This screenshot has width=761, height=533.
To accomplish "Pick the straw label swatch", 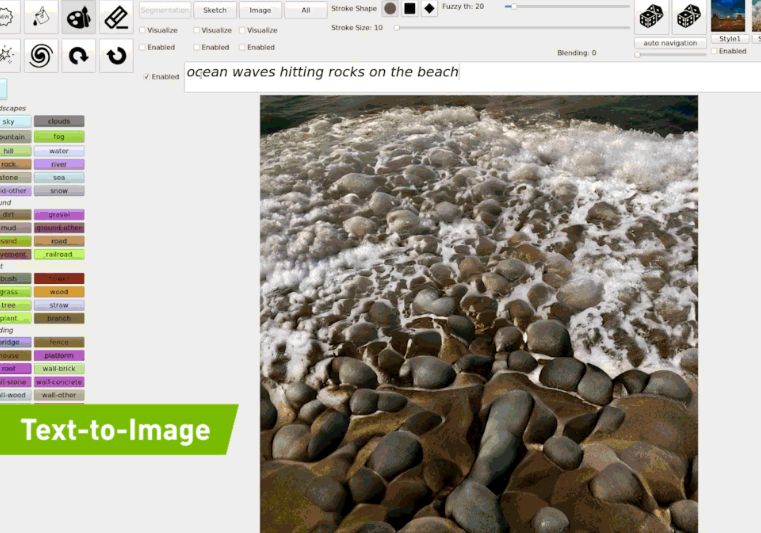I will [59, 305].
